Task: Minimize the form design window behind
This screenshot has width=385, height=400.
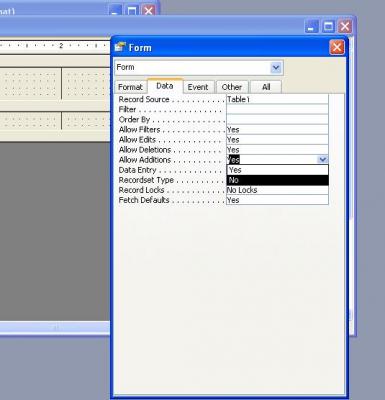Action: 311,26
